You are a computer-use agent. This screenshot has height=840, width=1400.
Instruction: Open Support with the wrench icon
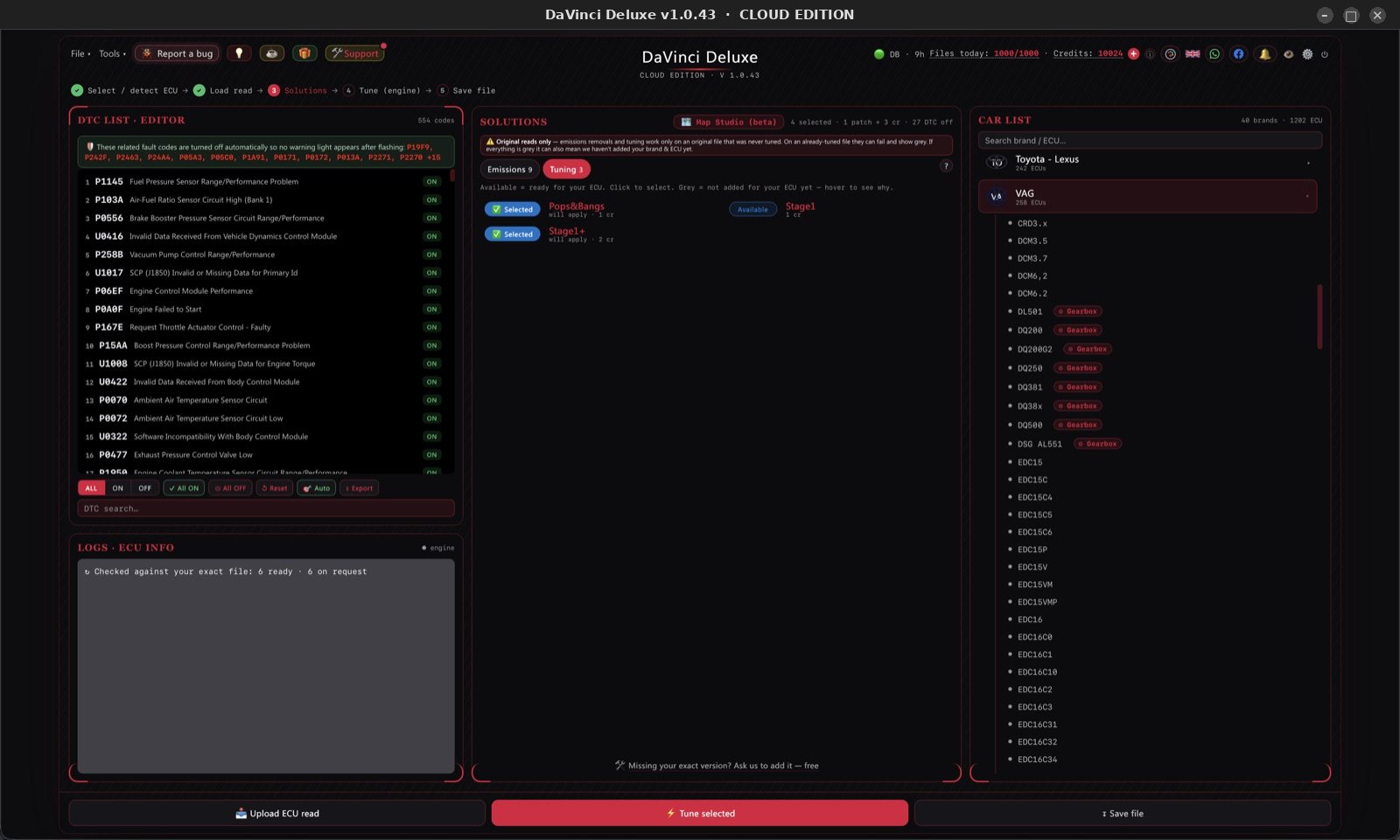coord(354,53)
